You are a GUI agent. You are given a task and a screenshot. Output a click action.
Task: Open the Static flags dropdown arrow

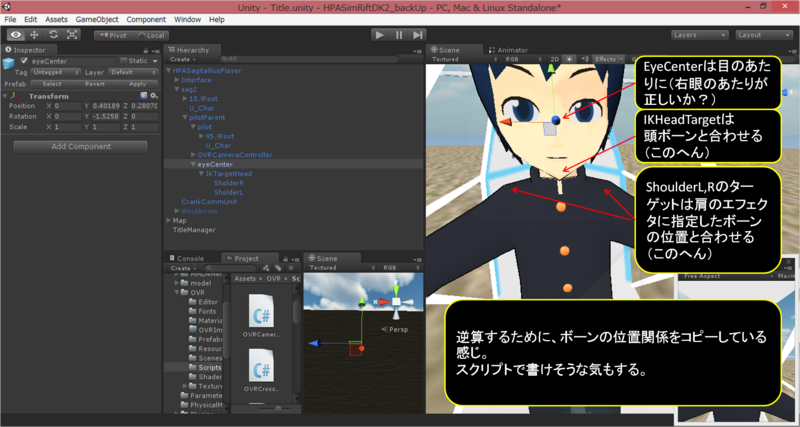click(155, 61)
